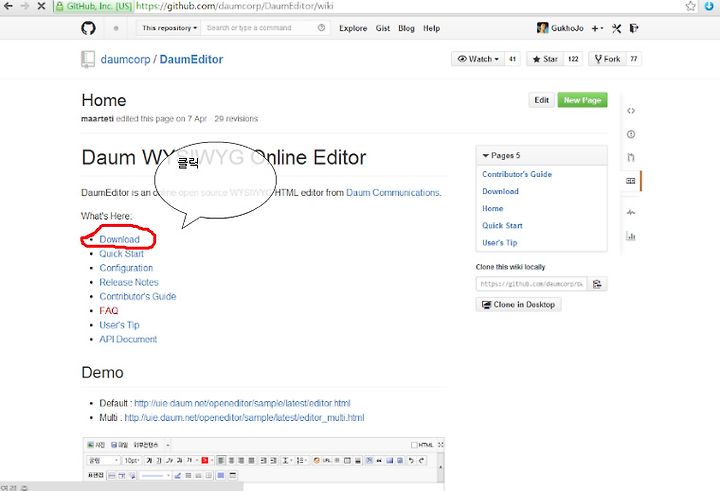720x491 pixels.
Task: Open Help in the top navigation
Action: point(432,28)
